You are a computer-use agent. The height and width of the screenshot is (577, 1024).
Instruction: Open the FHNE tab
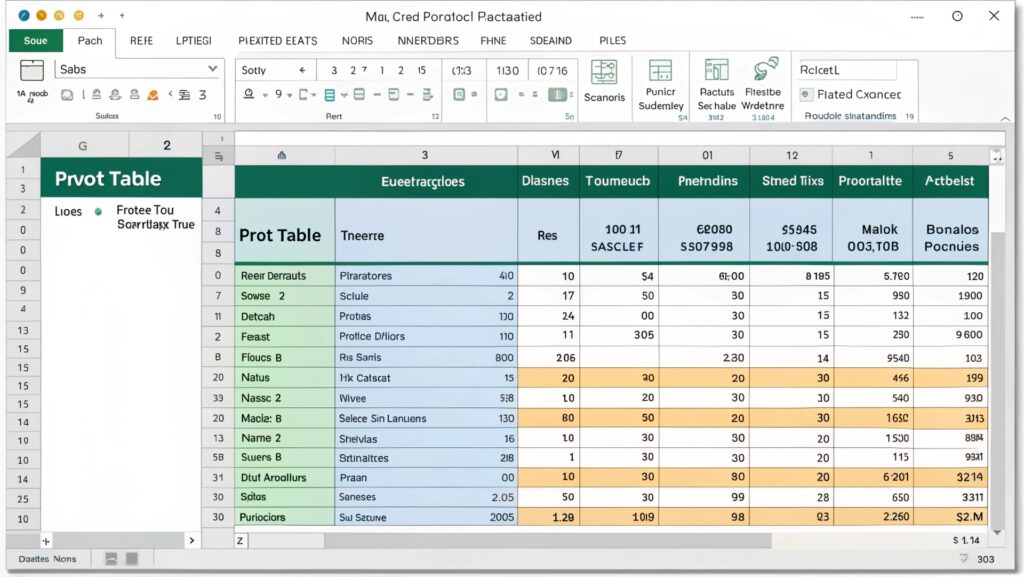[x=493, y=40]
